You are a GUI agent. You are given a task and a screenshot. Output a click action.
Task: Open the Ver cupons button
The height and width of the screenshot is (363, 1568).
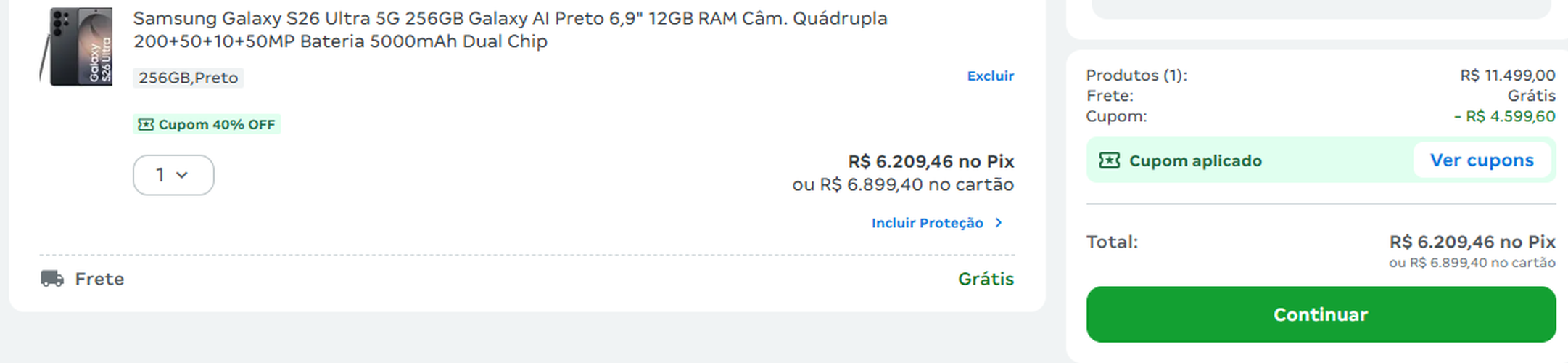click(1482, 160)
